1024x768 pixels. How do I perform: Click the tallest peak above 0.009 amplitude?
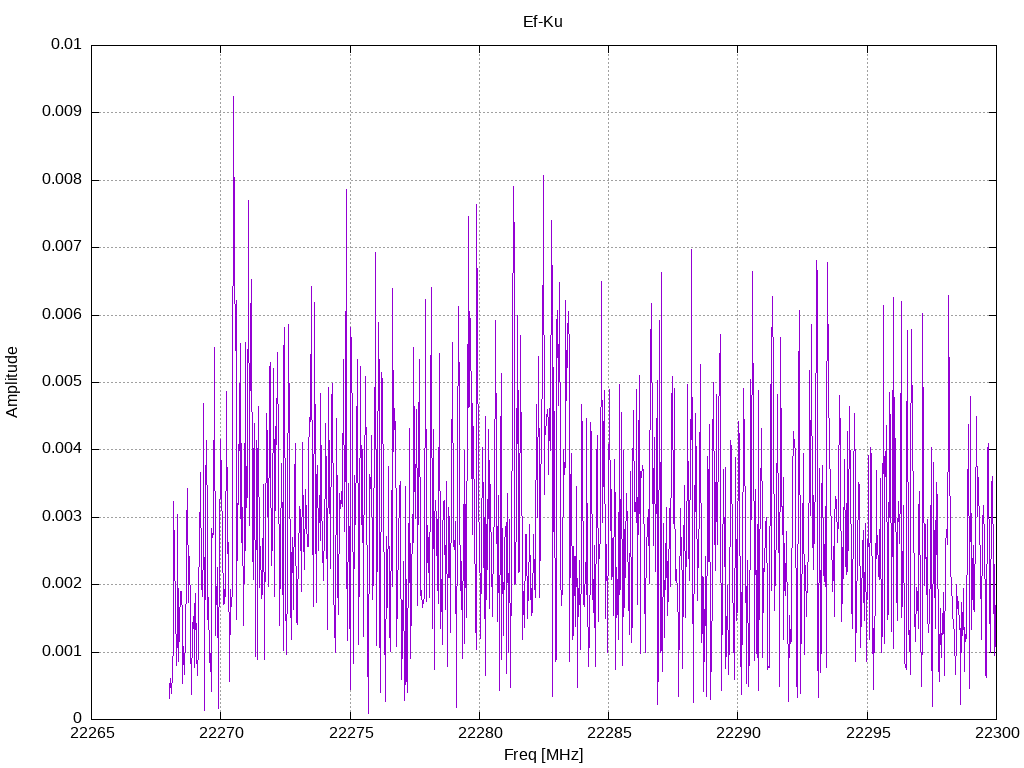pyautogui.click(x=234, y=98)
